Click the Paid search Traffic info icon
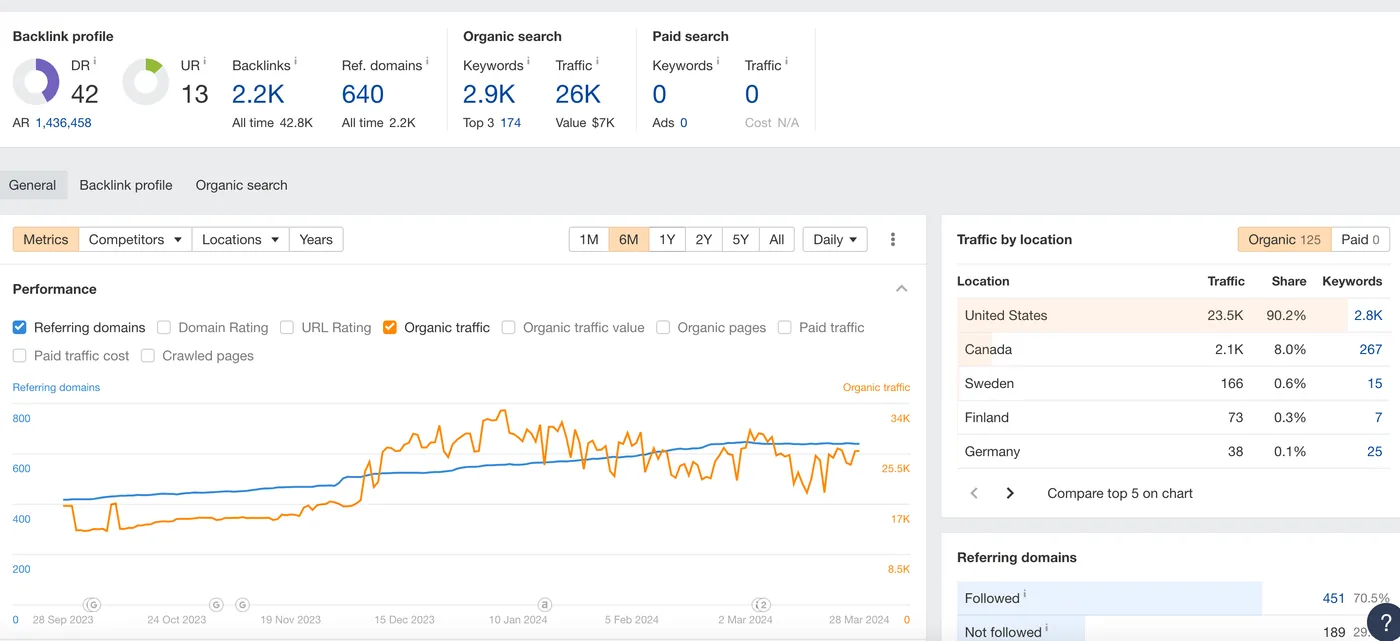Image resolution: width=1400 pixels, height=641 pixels. click(x=786, y=62)
